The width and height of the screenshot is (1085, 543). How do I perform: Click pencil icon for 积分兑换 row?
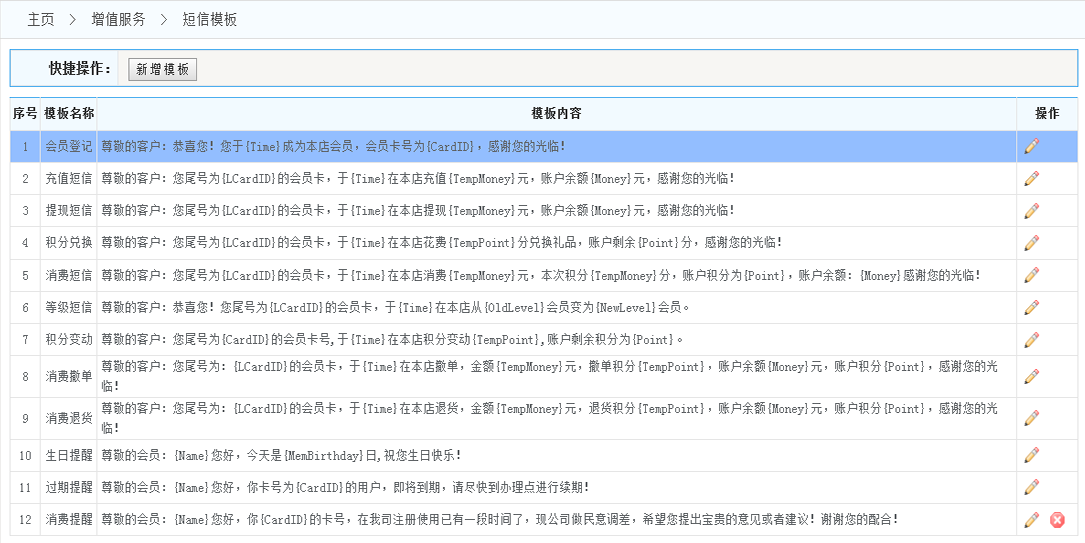pyautogui.click(x=1032, y=243)
